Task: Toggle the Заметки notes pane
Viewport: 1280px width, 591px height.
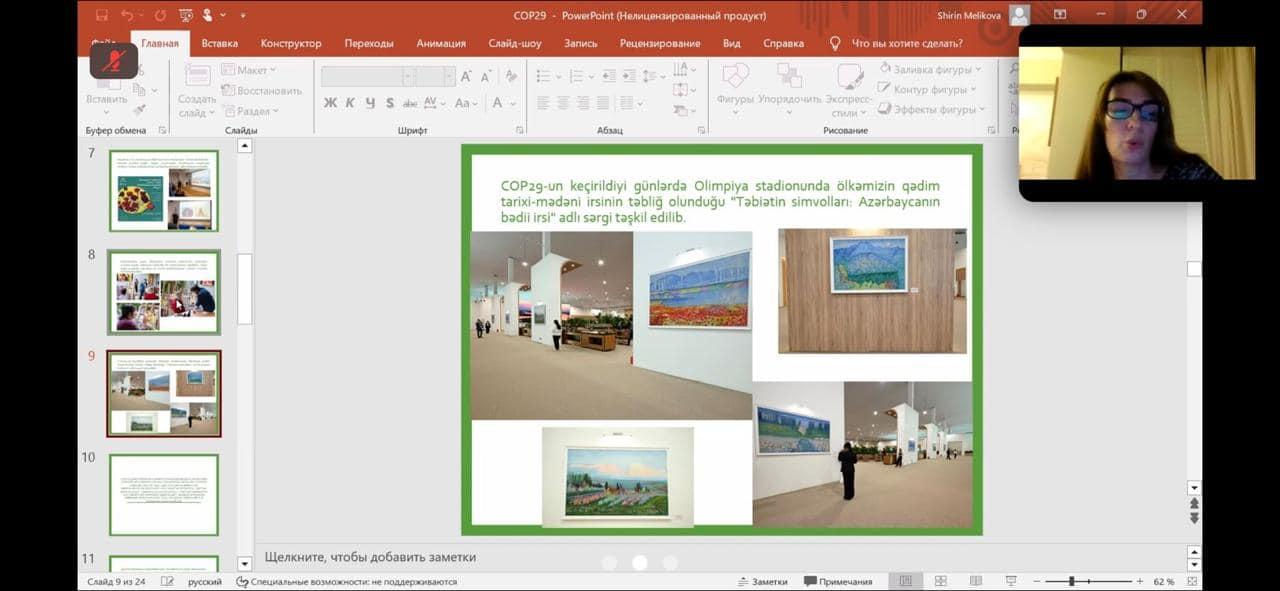Action: [762, 581]
